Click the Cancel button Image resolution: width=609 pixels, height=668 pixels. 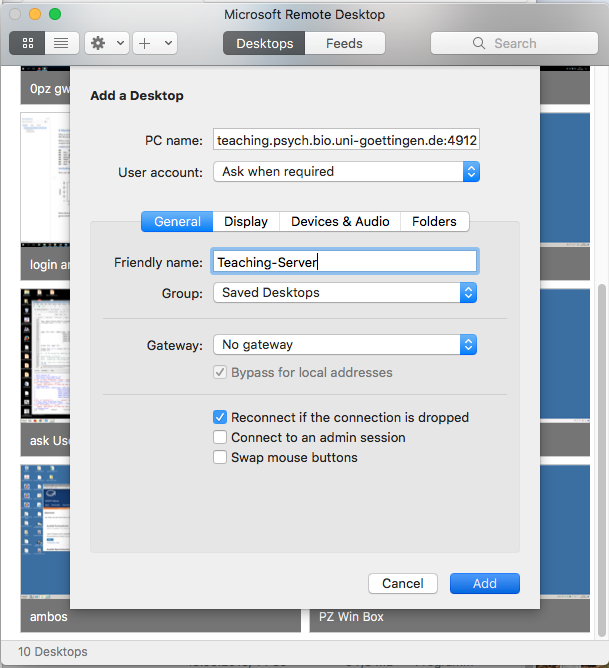click(x=403, y=583)
